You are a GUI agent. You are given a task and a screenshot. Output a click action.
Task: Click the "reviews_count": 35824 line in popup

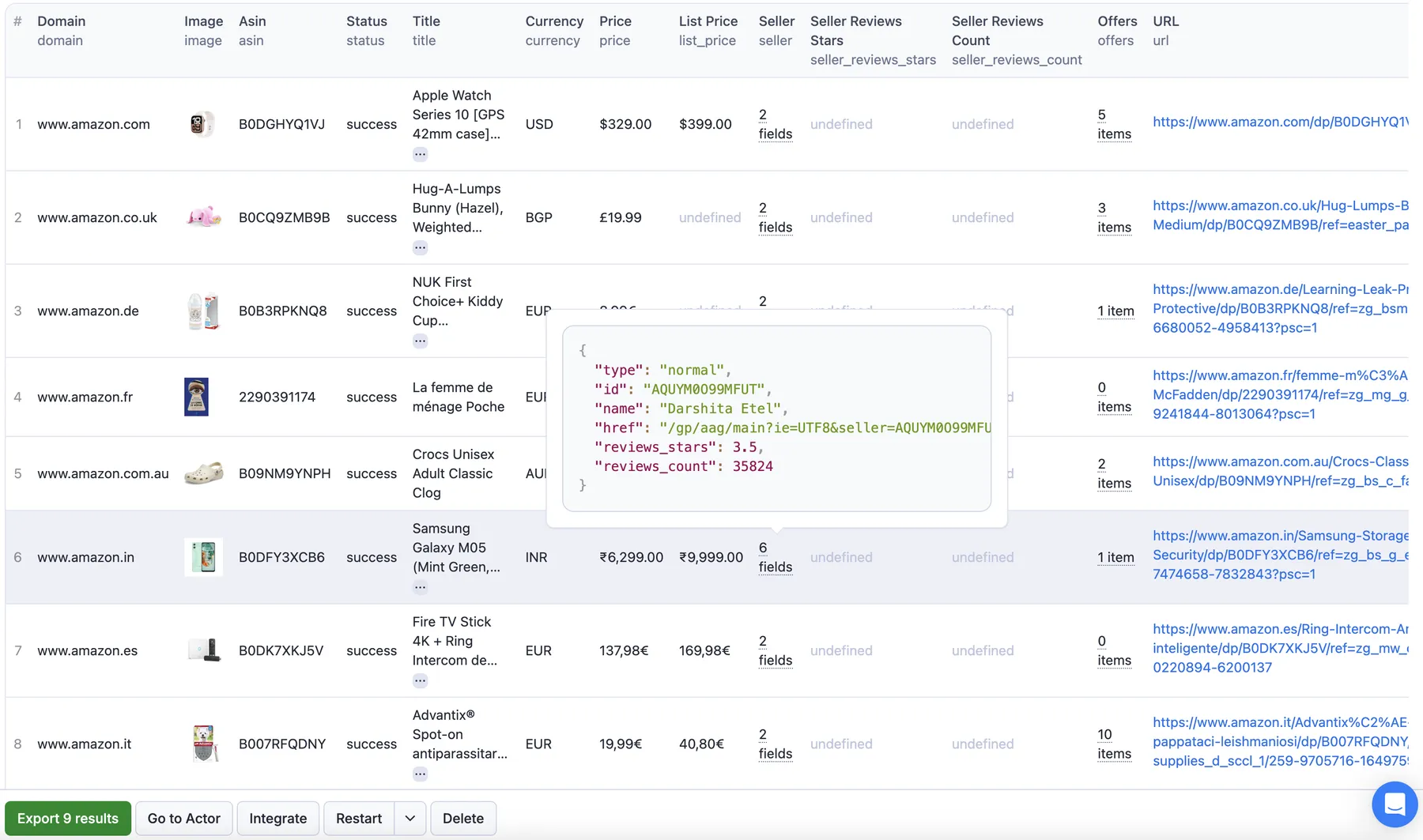684,466
